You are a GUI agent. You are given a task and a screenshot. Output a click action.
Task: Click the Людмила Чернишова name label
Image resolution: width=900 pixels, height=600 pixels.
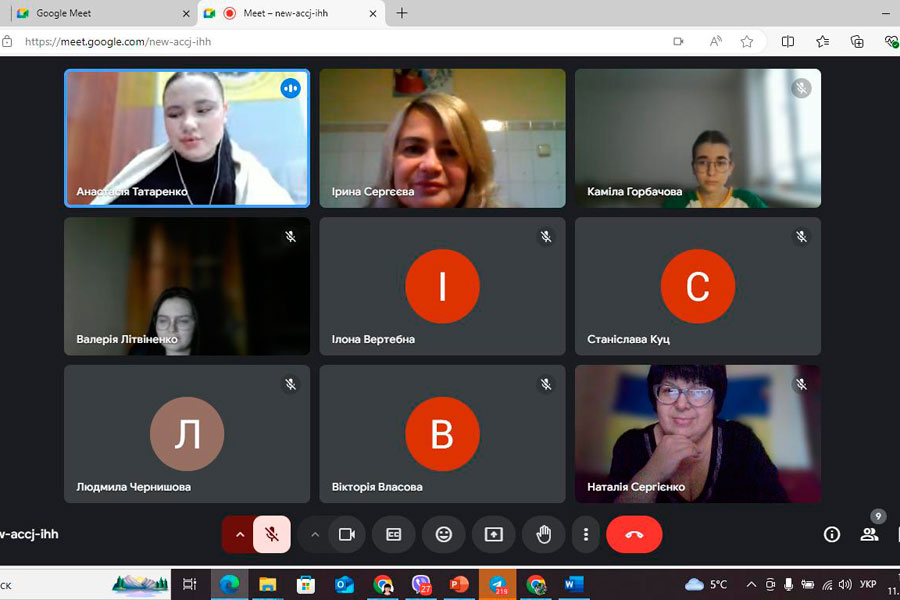pyautogui.click(x=134, y=487)
